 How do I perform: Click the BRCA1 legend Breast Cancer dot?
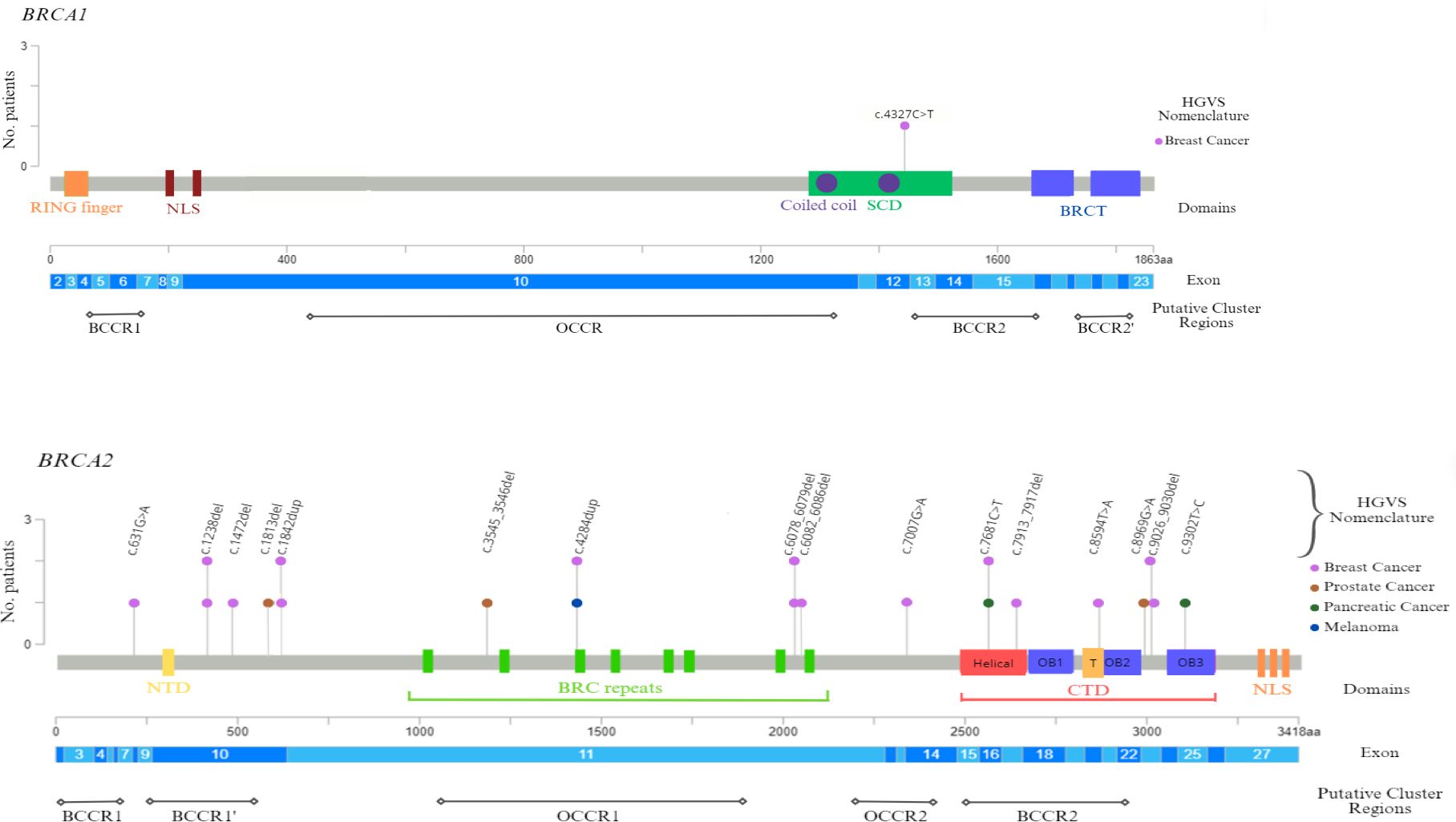pyautogui.click(x=1159, y=141)
